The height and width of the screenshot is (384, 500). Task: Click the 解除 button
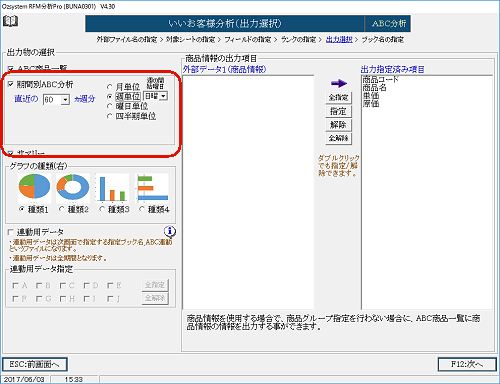(338, 125)
